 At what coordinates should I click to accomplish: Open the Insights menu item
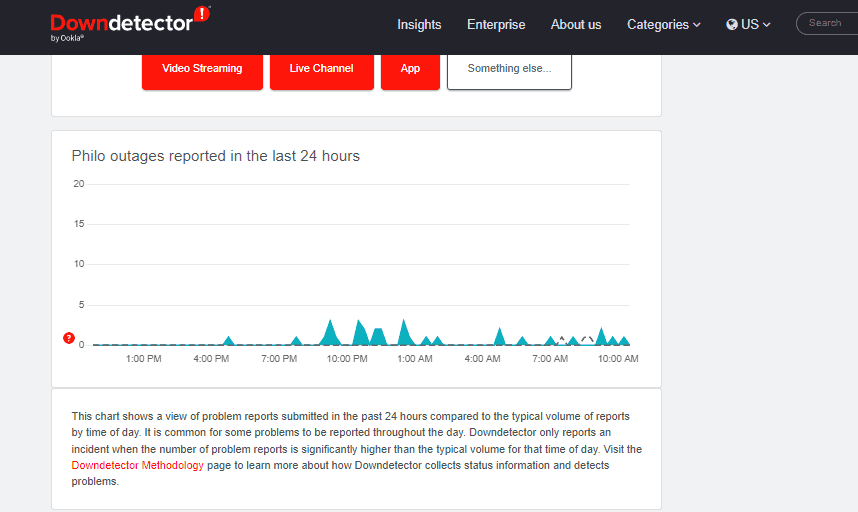(419, 25)
